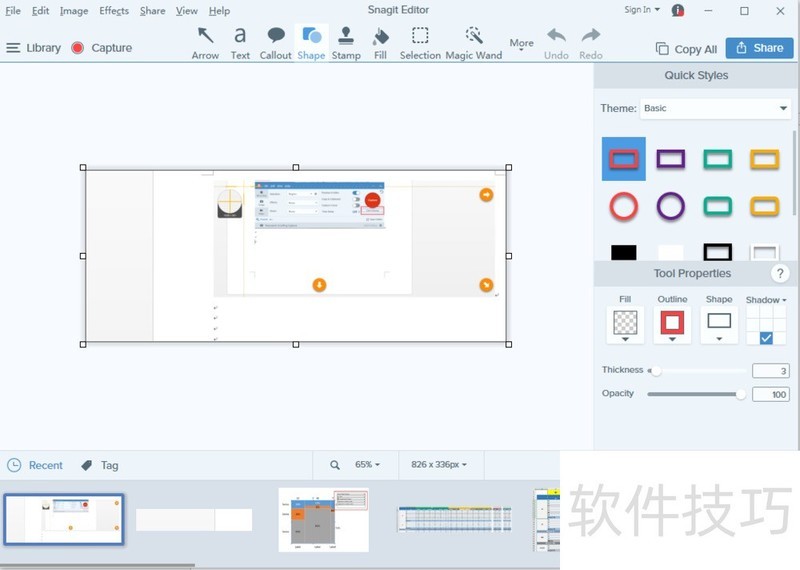Open the Image menu
The image size is (800, 570).
pos(74,11)
